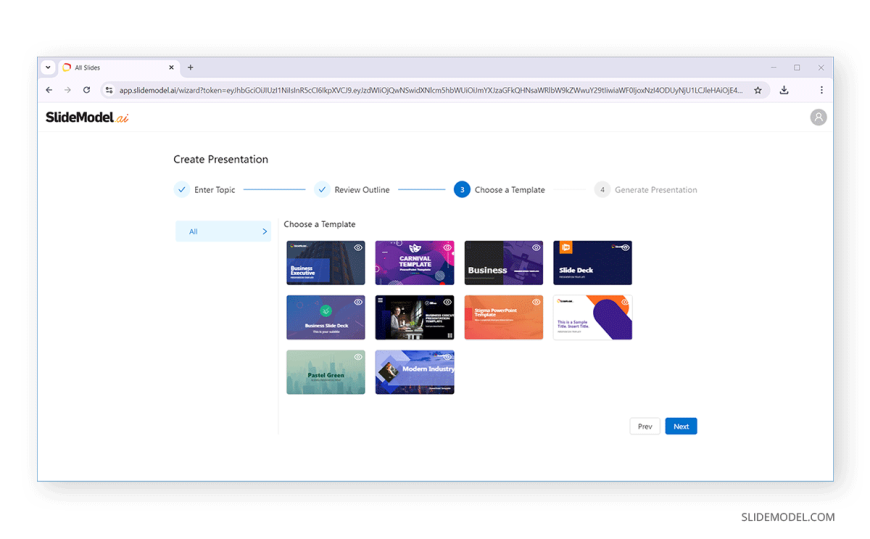
Task: Click the SlideModel.ai logo
Action: (87, 117)
